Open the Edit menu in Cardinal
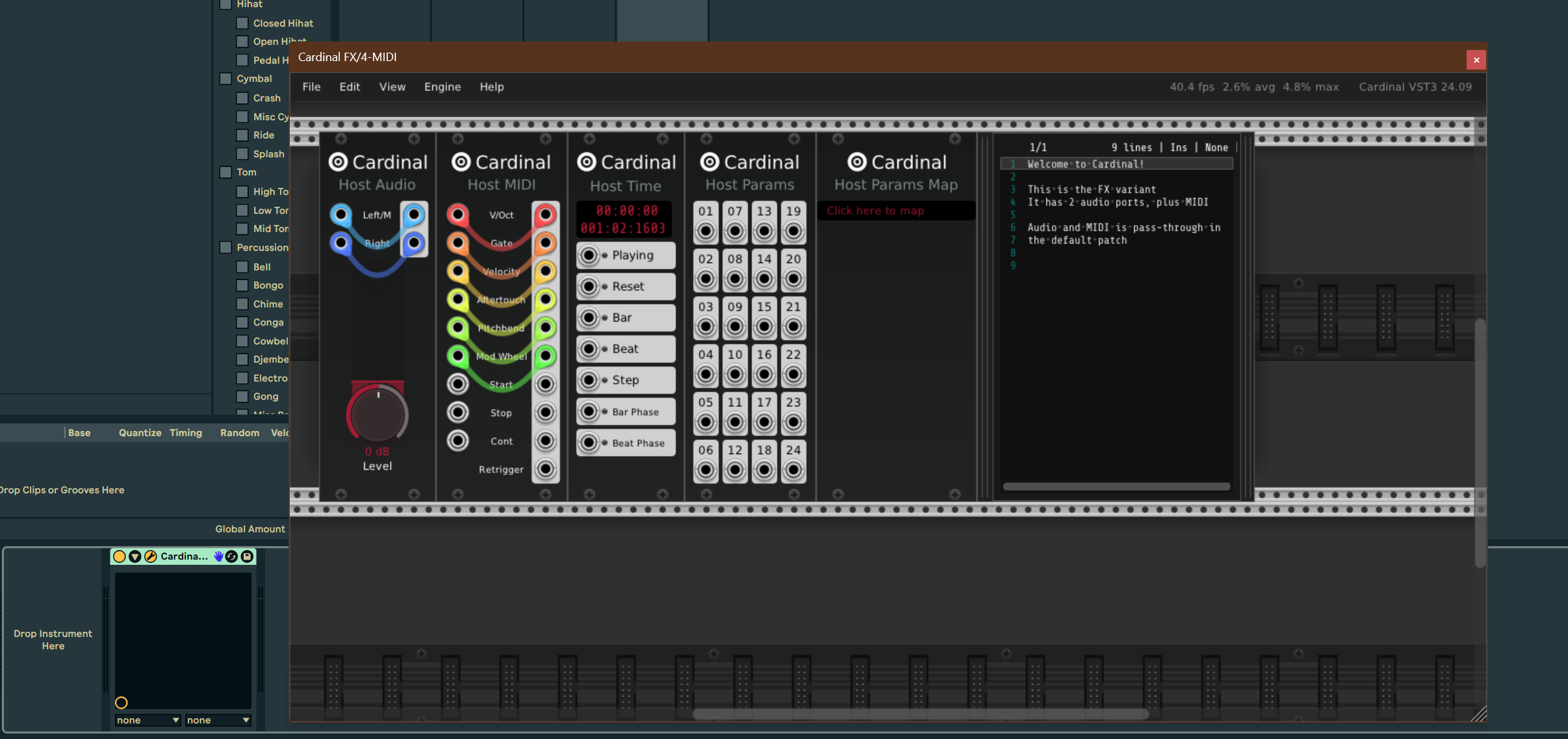This screenshot has height=739, width=1568. [x=350, y=86]
